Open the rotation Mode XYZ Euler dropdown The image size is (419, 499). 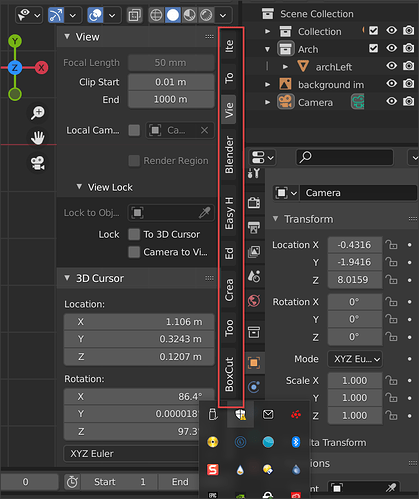[355, 359]
